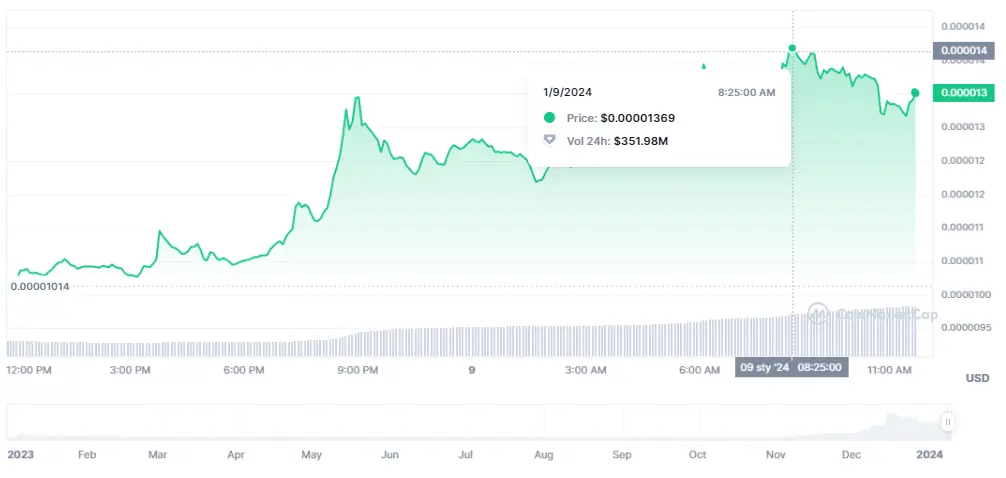
Task: Select 2024 at the navigator end
Action: [x=929, y=454]
